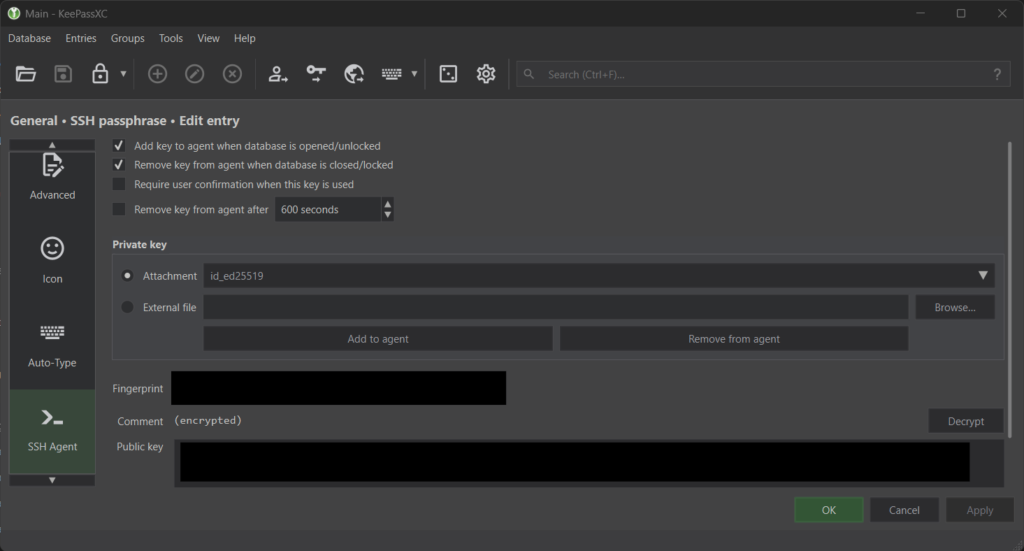Click the right-side vertical scrollbar

click(1010, 291)
